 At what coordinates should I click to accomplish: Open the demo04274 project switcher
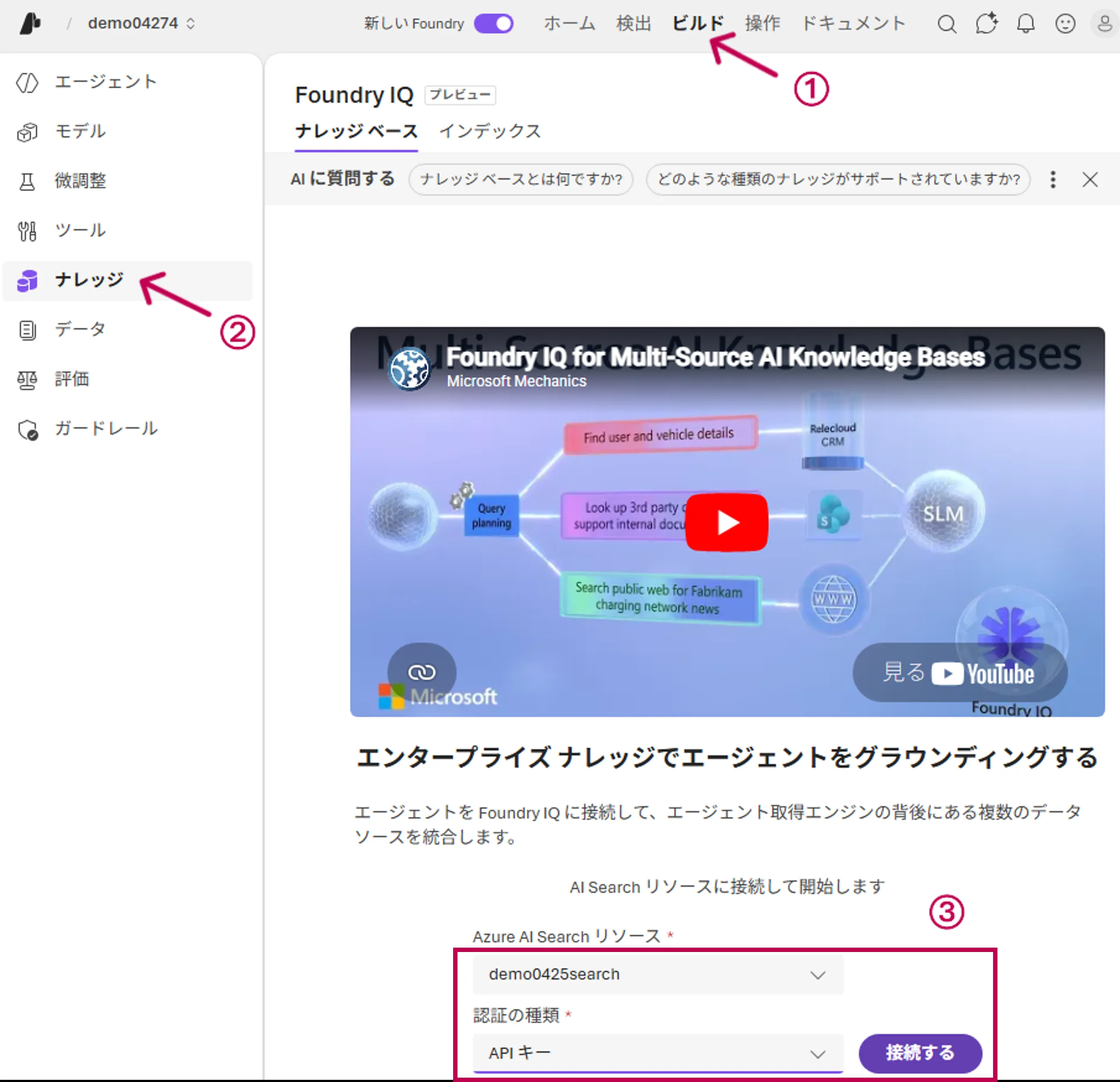pyautogui.click(x=141, y=24)
